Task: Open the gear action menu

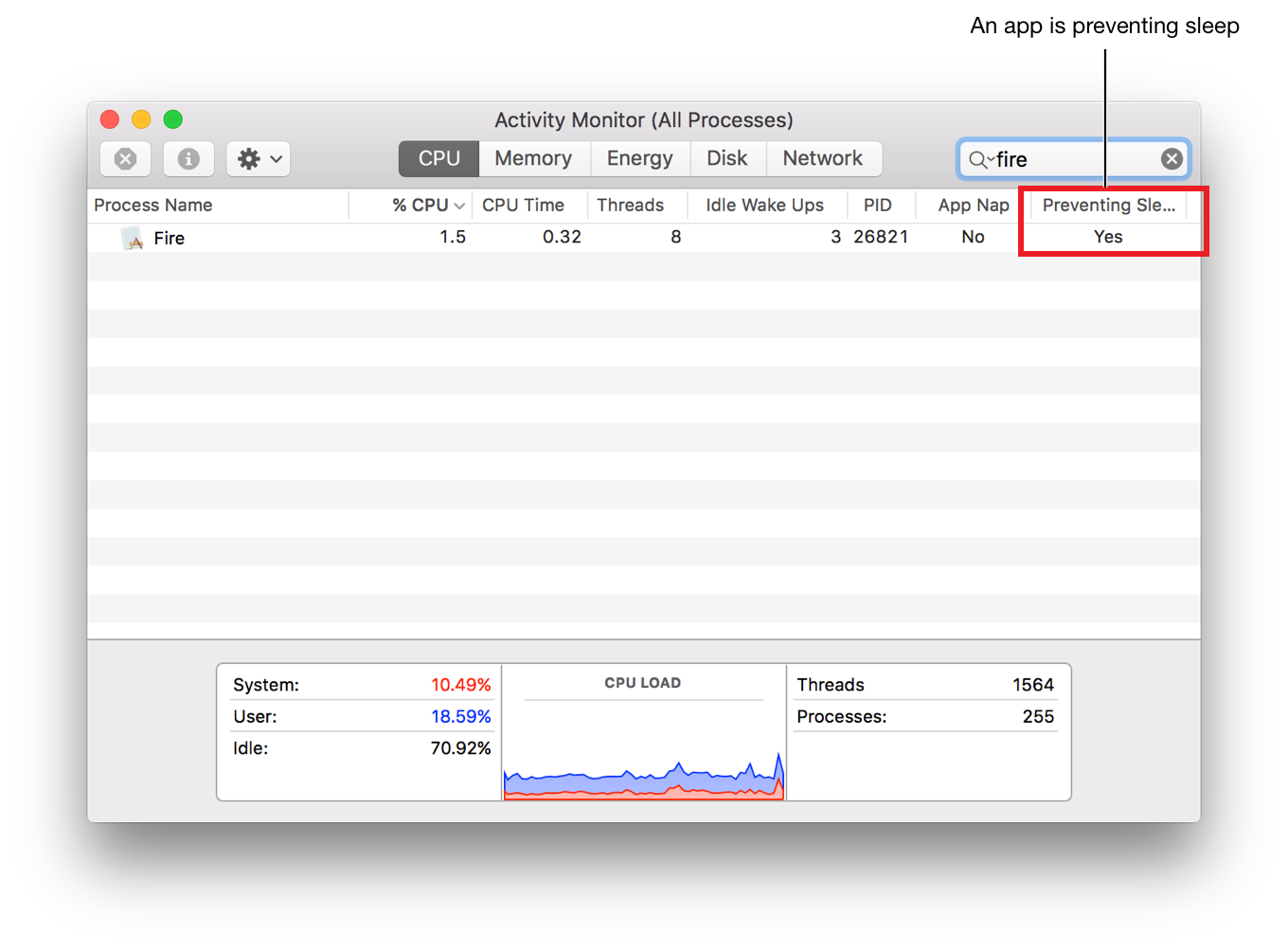Action: [x=258, y=159]
